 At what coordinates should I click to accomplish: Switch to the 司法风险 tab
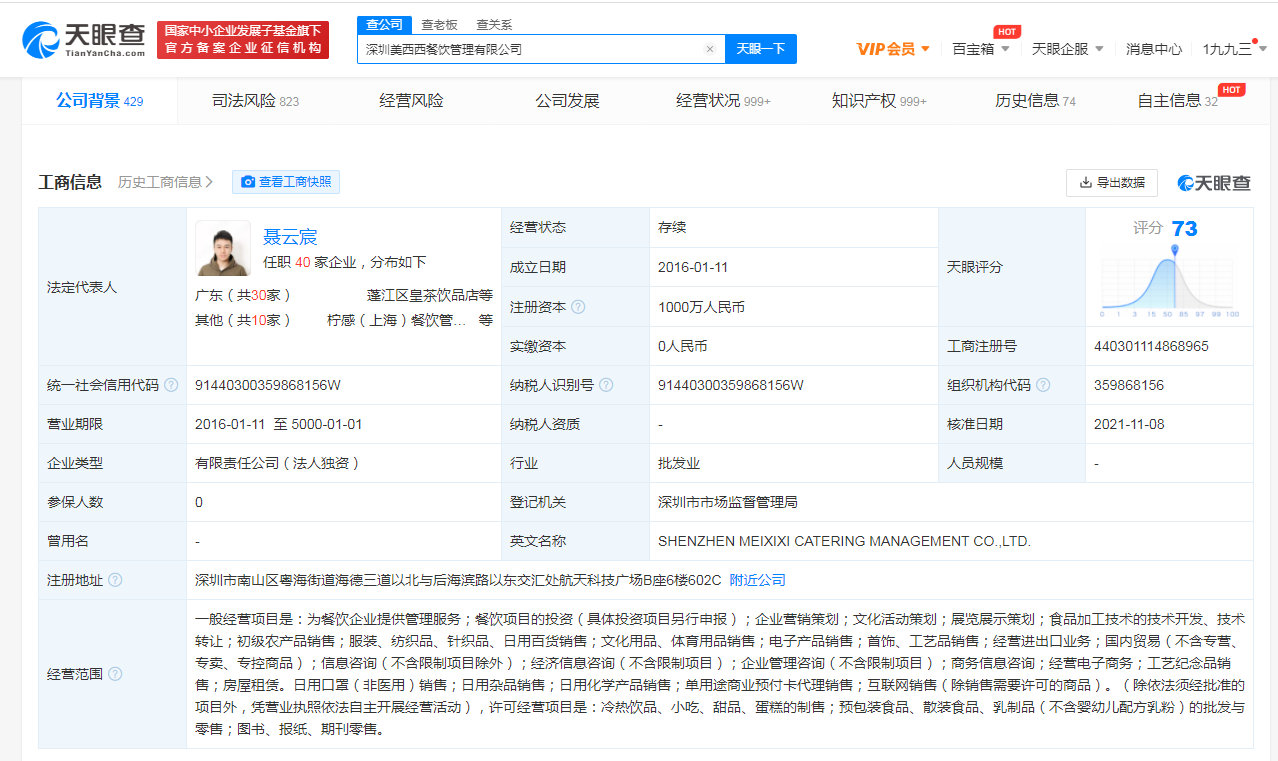[x=255, y=101]
